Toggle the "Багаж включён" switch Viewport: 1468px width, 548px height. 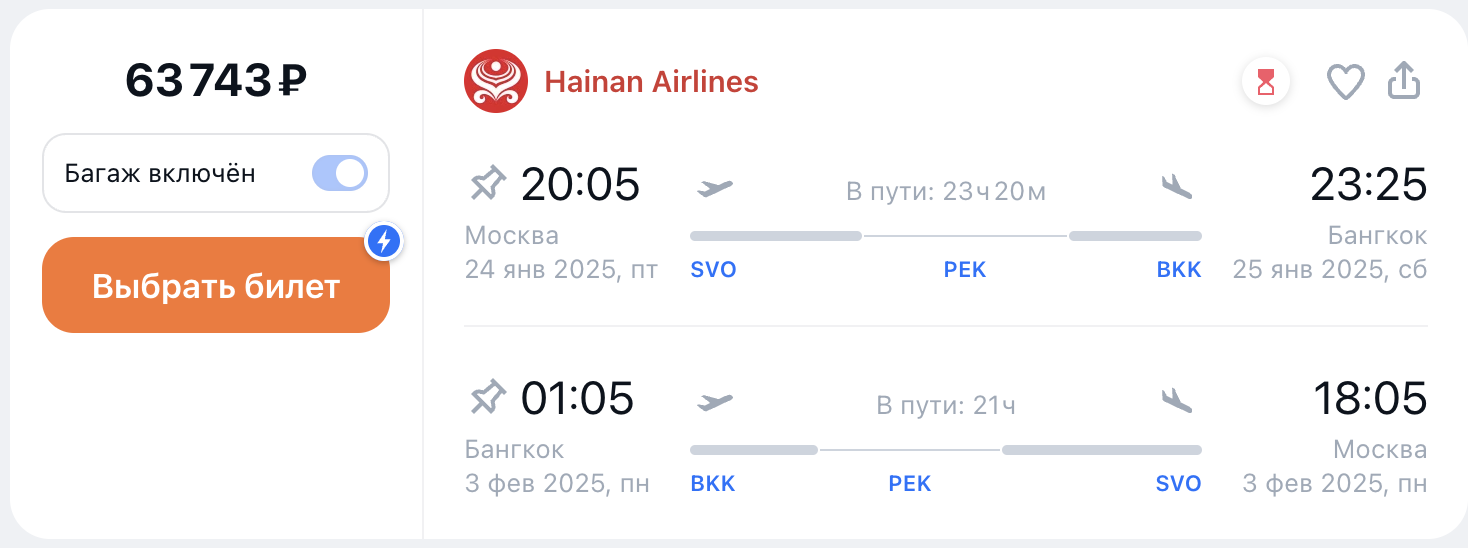point(340,174)
